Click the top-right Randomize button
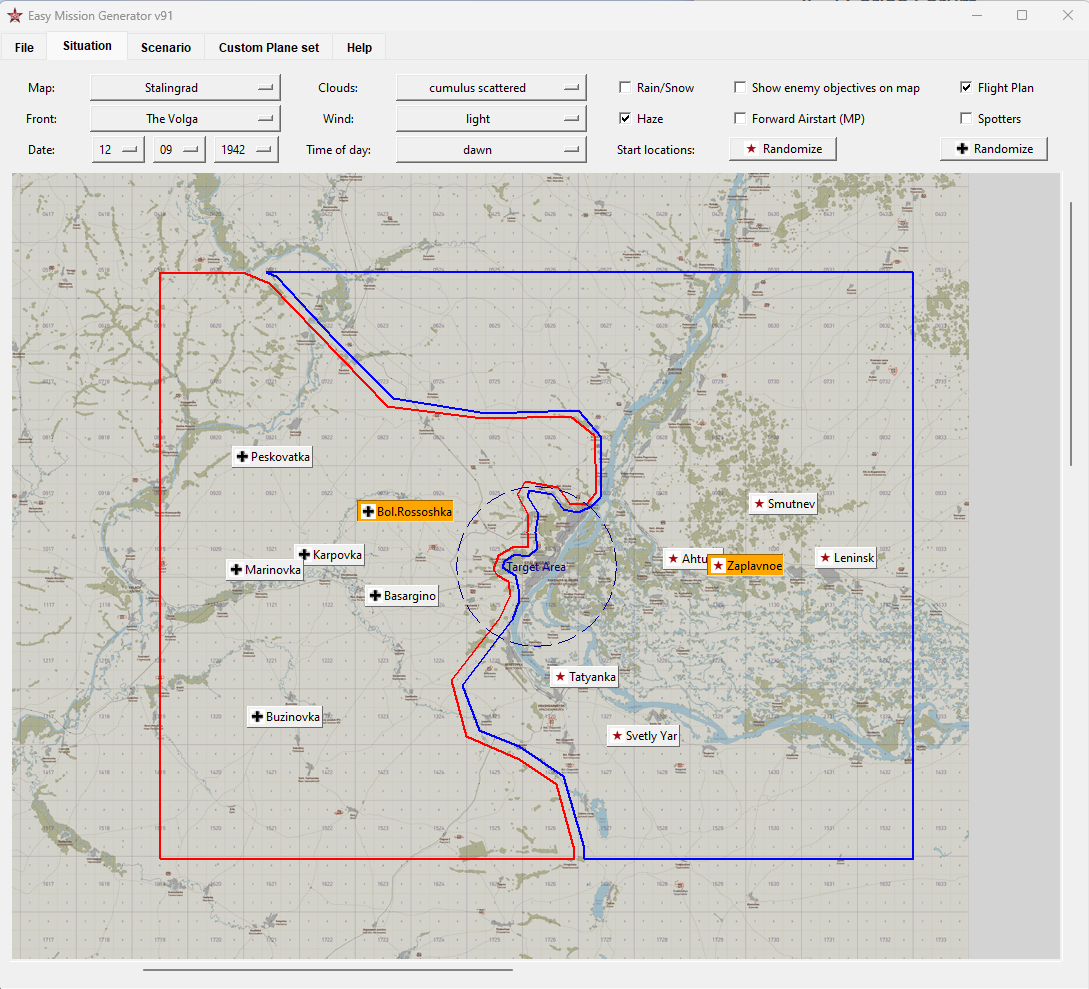The width and height of the screenshot is (1089, 989). tap(994, 148)
